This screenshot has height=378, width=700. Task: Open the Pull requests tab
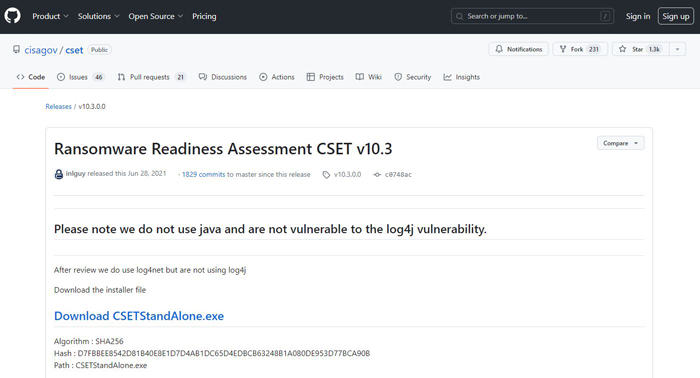point(152,77)
